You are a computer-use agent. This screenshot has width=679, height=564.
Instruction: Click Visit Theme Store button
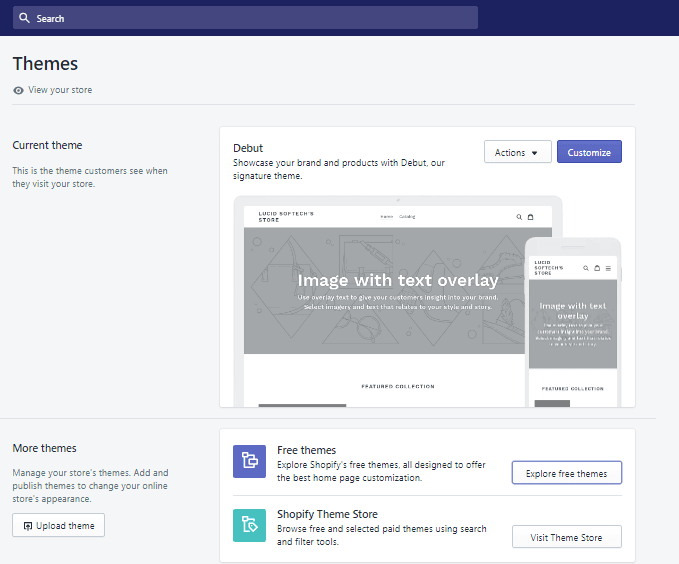pos(566,537)
